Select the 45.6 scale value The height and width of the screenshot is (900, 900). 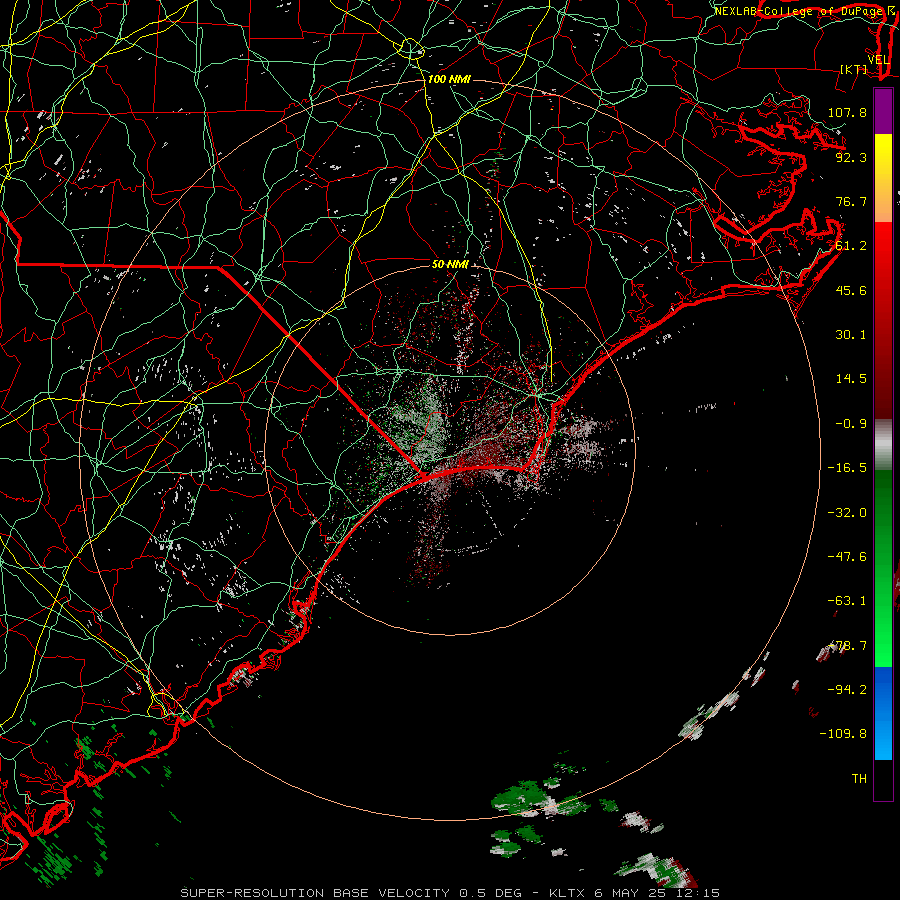(851, 290)
